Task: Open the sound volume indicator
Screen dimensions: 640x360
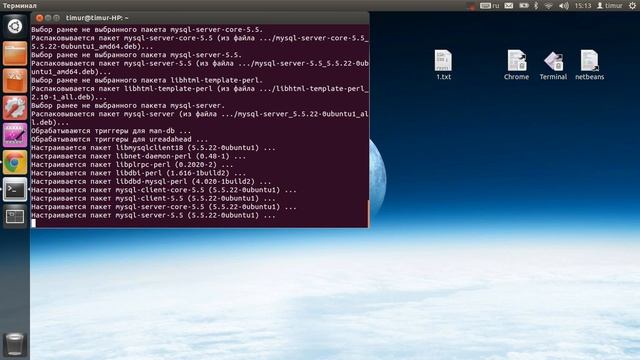Action: [x=564, y=6]
